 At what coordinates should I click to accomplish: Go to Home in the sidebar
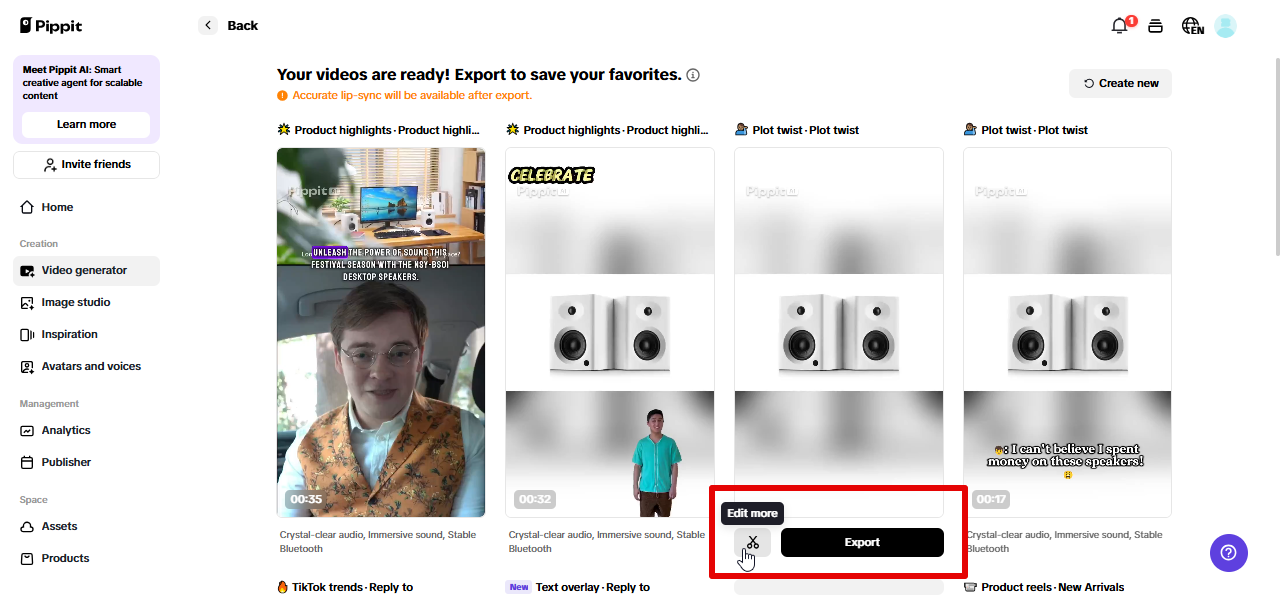55,207
